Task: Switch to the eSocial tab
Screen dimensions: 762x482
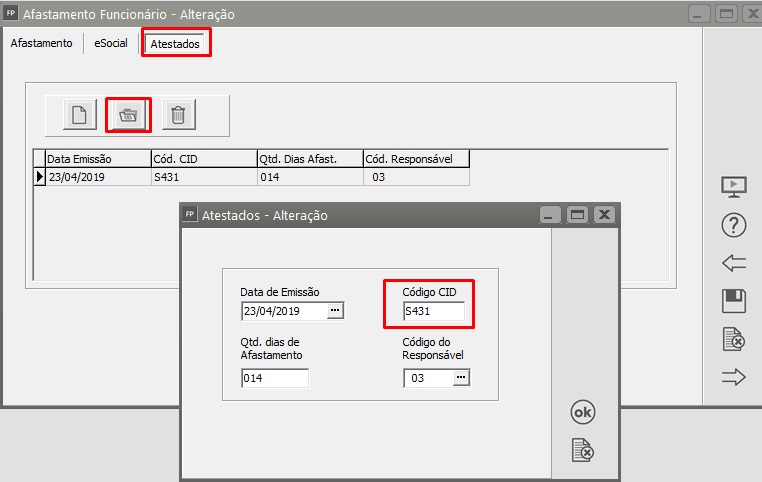Action: pos(110,44)
